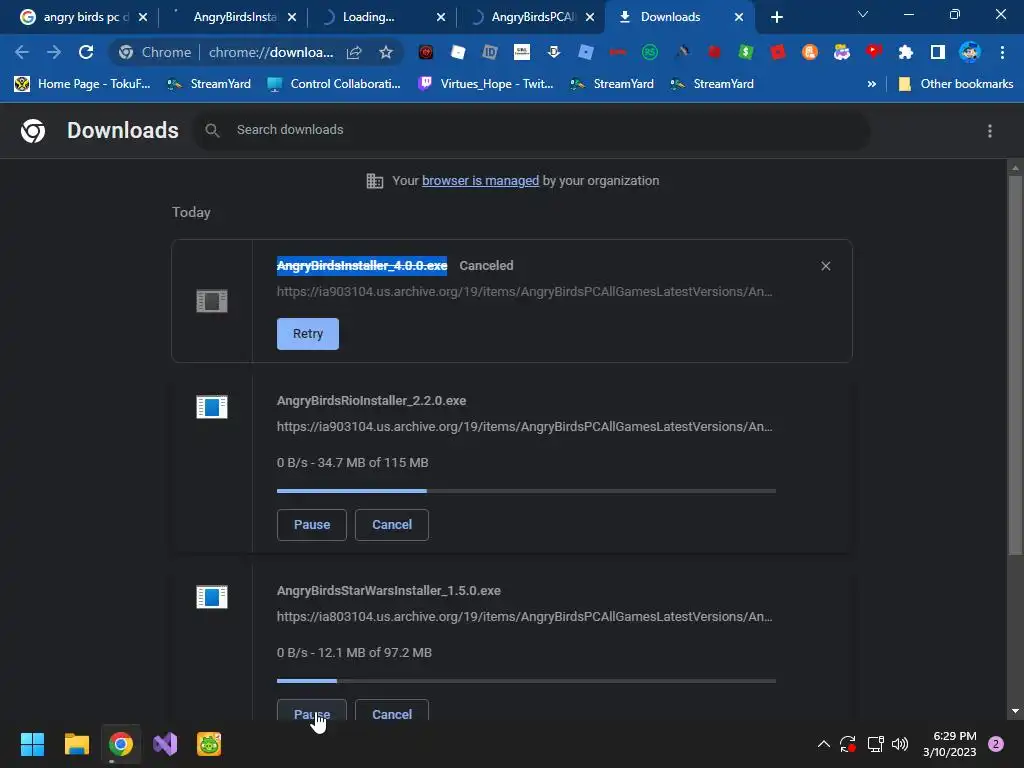Click the tilted blue square extension icon

(586, 52)
